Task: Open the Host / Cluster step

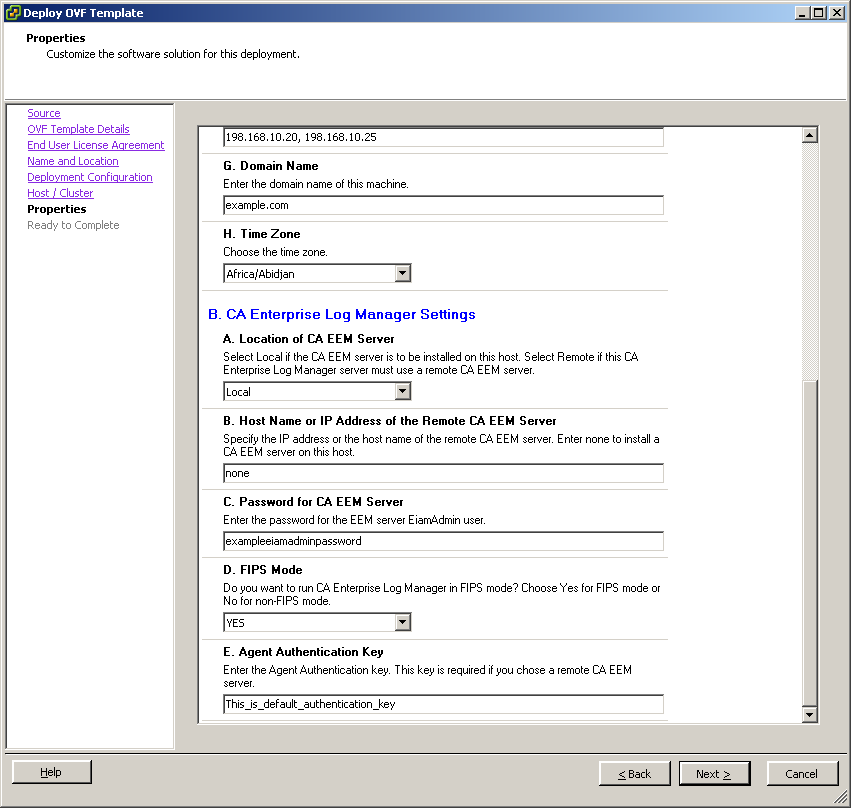Action: click(x=59, y=192)
